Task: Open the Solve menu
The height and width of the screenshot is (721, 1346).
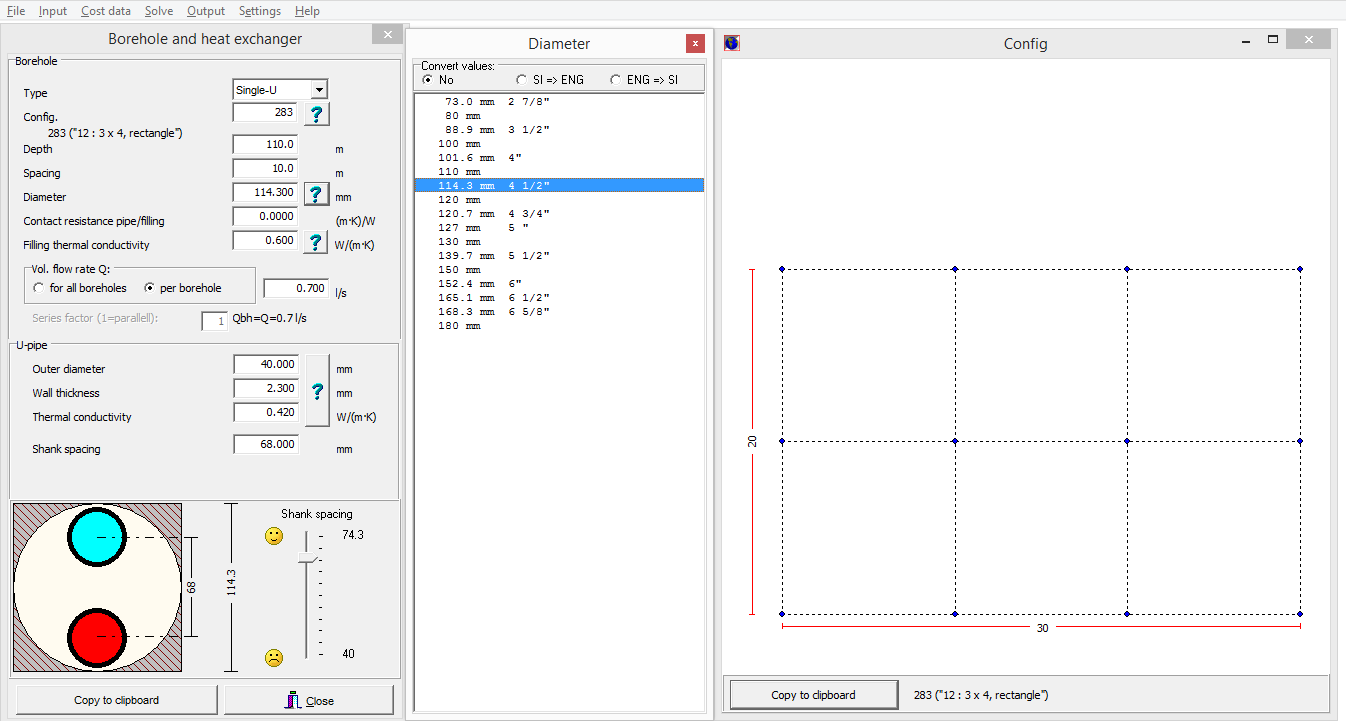Action: [159, 11]
